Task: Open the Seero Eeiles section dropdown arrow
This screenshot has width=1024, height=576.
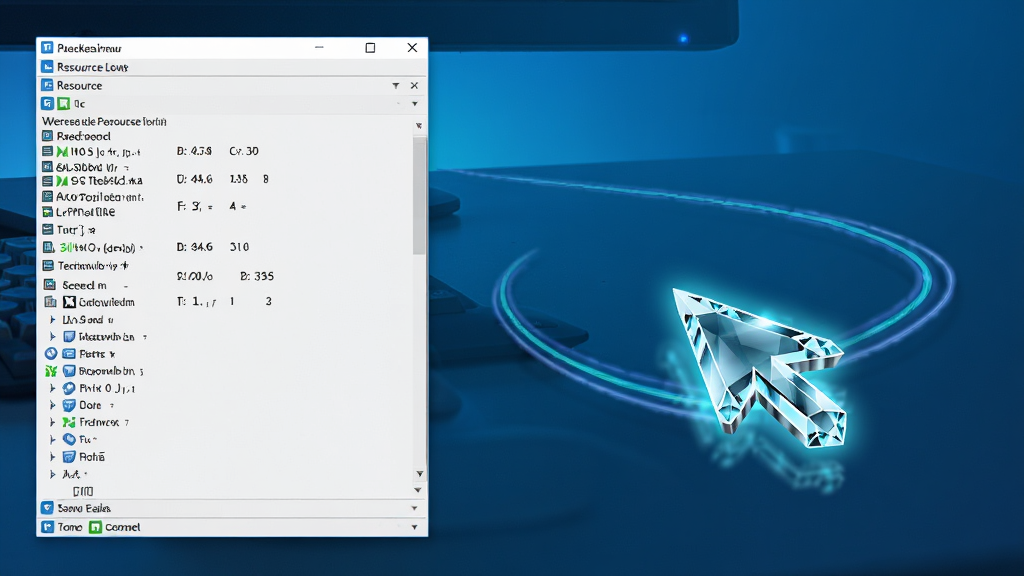Action: tap(415, 507)
